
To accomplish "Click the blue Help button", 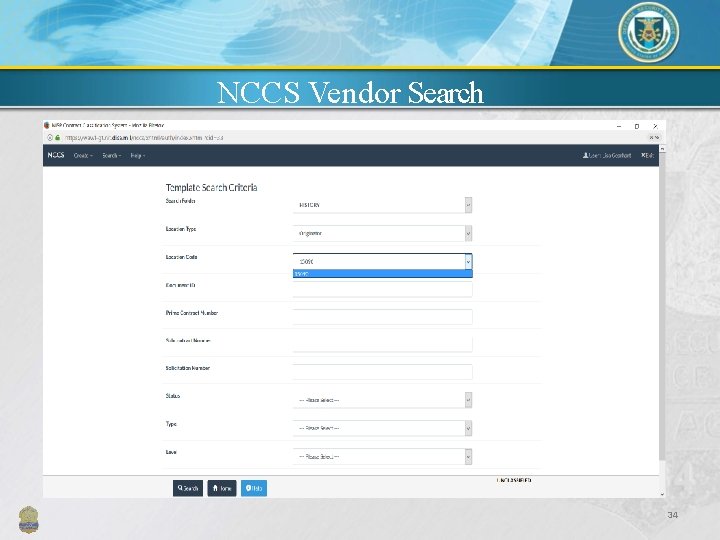I will point(254,488).
